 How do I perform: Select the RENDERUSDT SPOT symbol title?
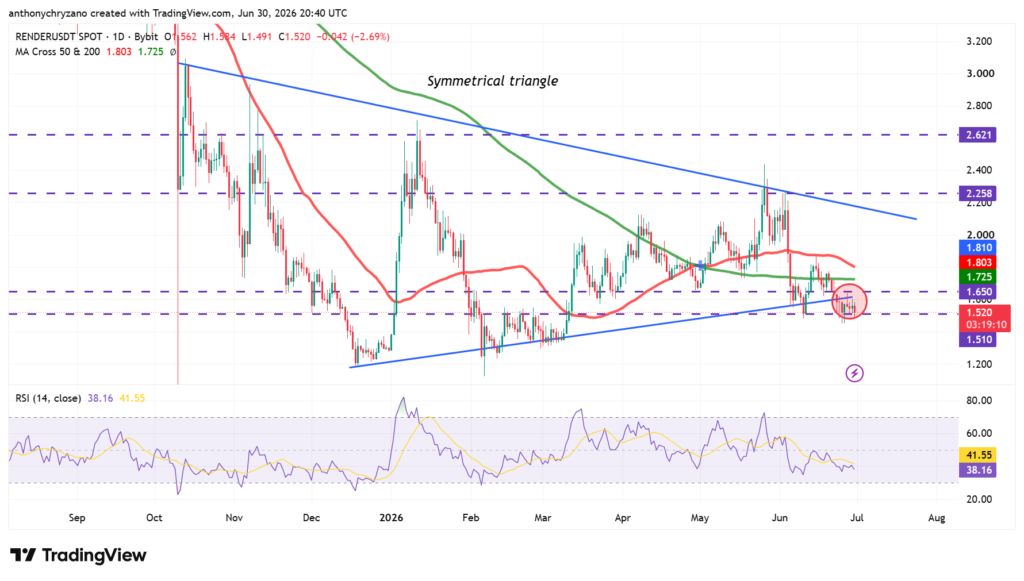pos(59,37)
